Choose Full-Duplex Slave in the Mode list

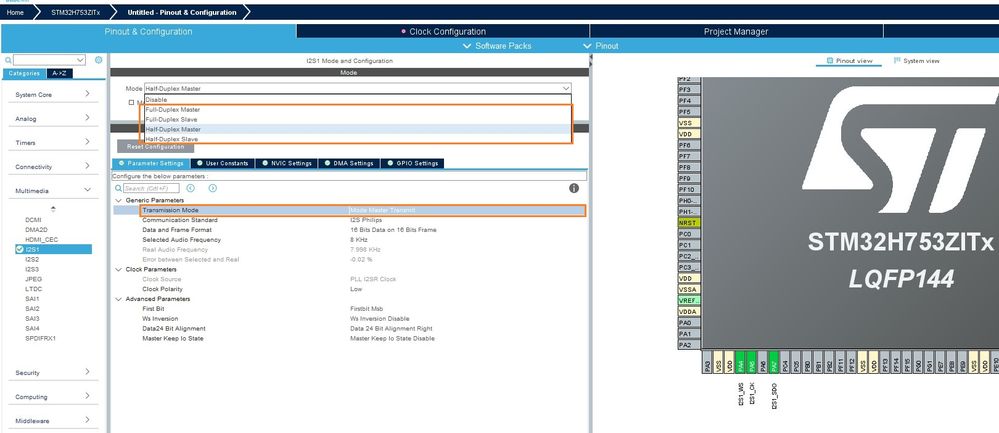click(x=357, y=119)
